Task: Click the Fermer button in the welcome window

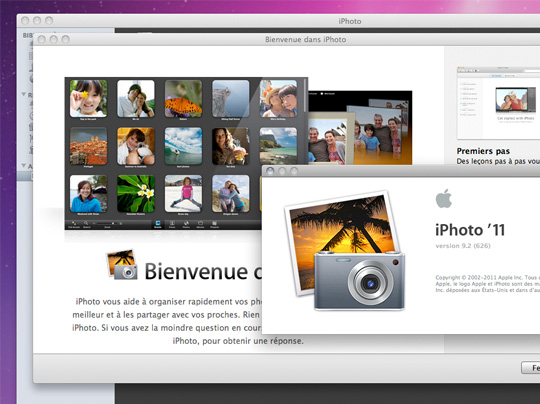Action: coord(531,367)
